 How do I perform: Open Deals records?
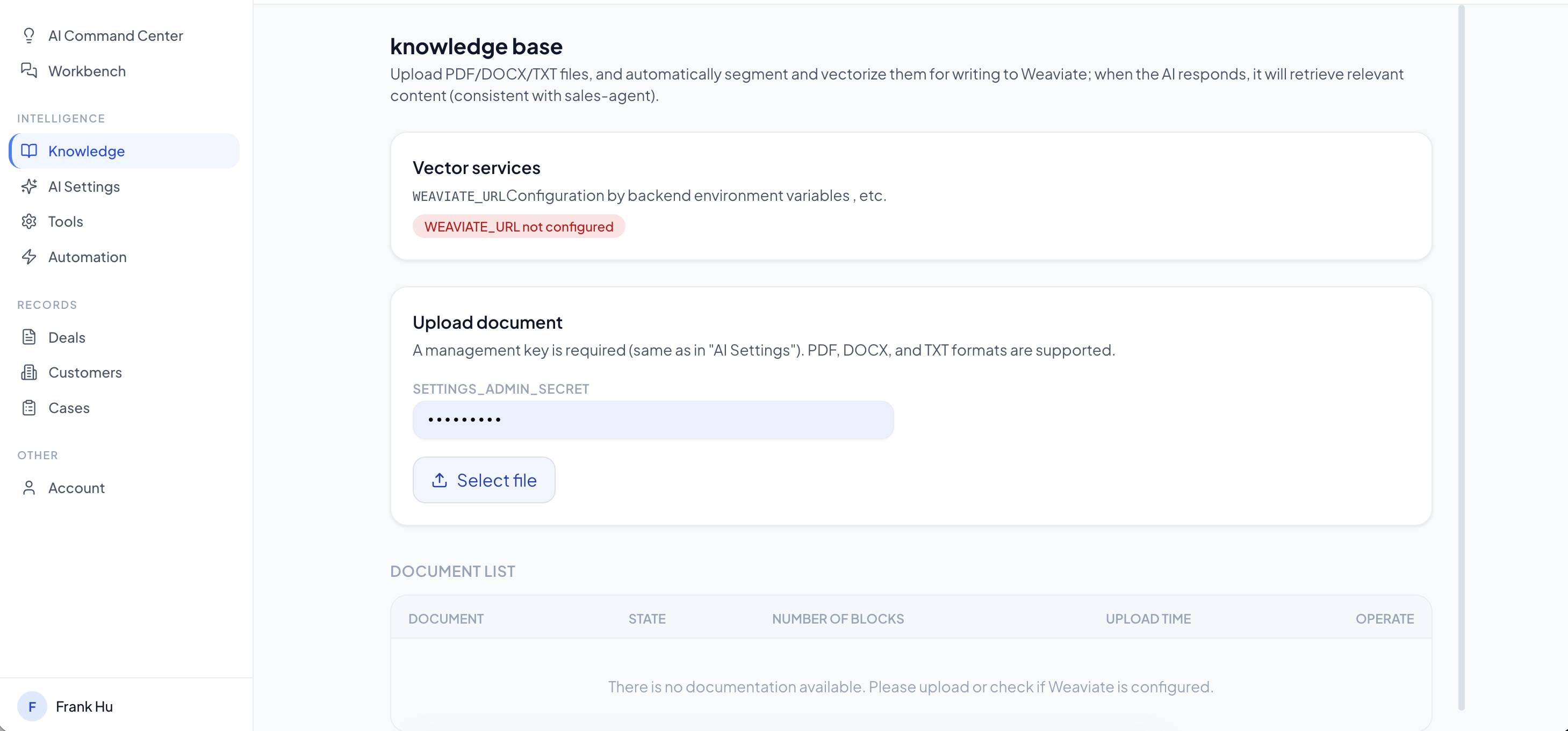(124, 337)
